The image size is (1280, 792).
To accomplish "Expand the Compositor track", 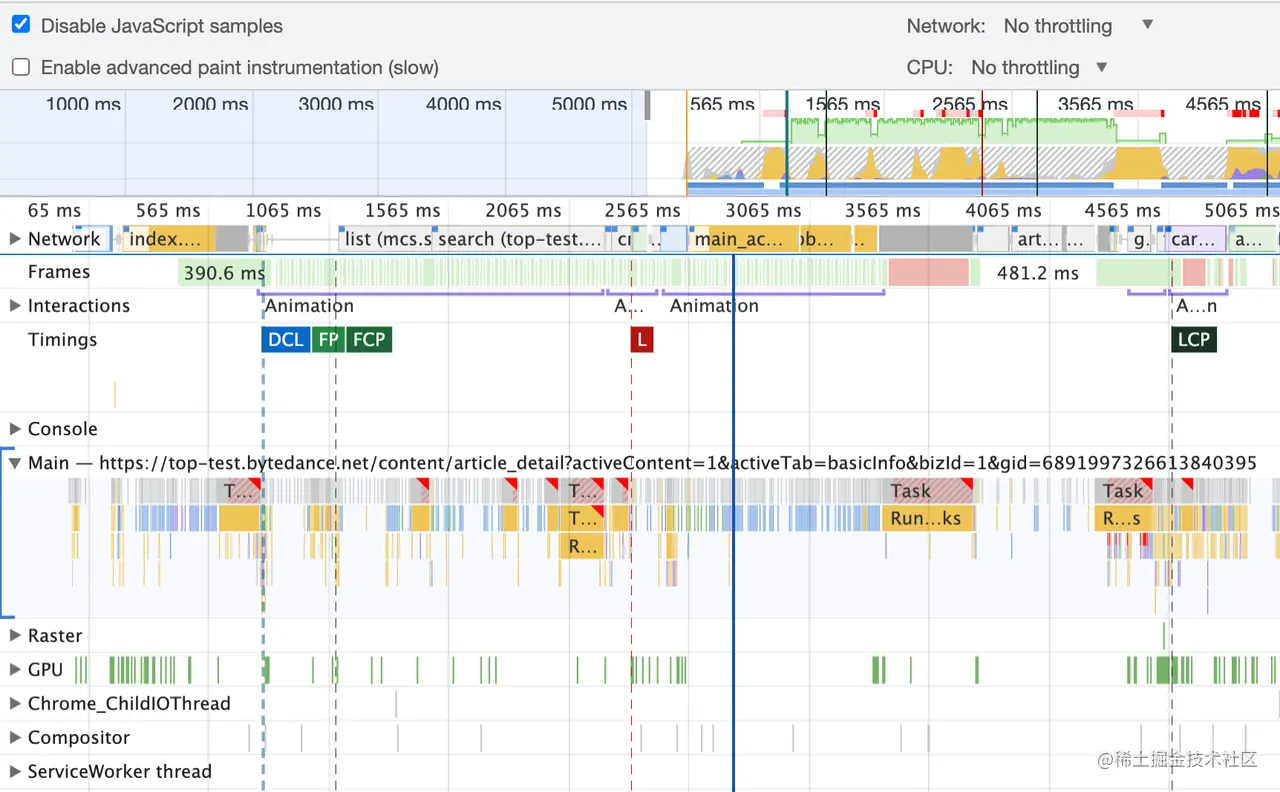I will (15, 738).
